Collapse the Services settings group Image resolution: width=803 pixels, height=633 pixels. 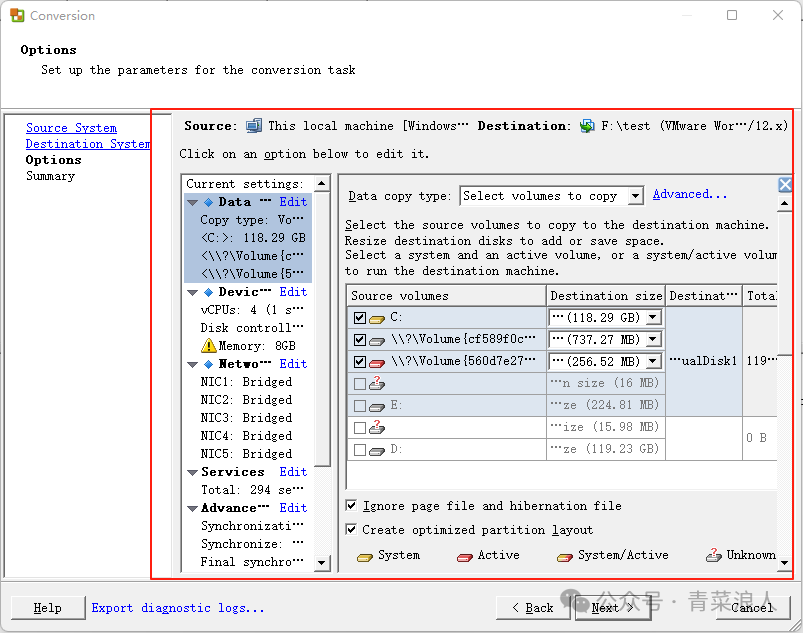193,473
